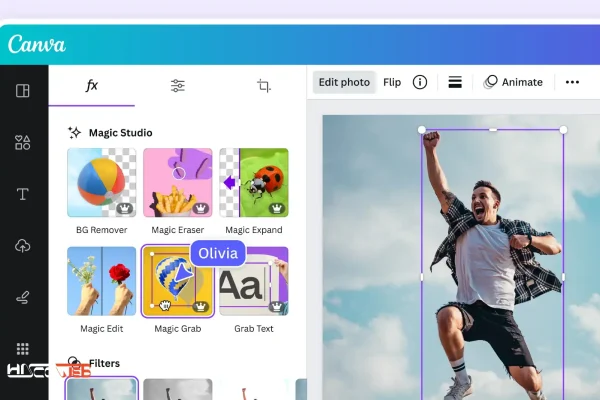600x400 pixels.
Task: Select the jumping man photo on canvas
Action: [x=493, y=264]
